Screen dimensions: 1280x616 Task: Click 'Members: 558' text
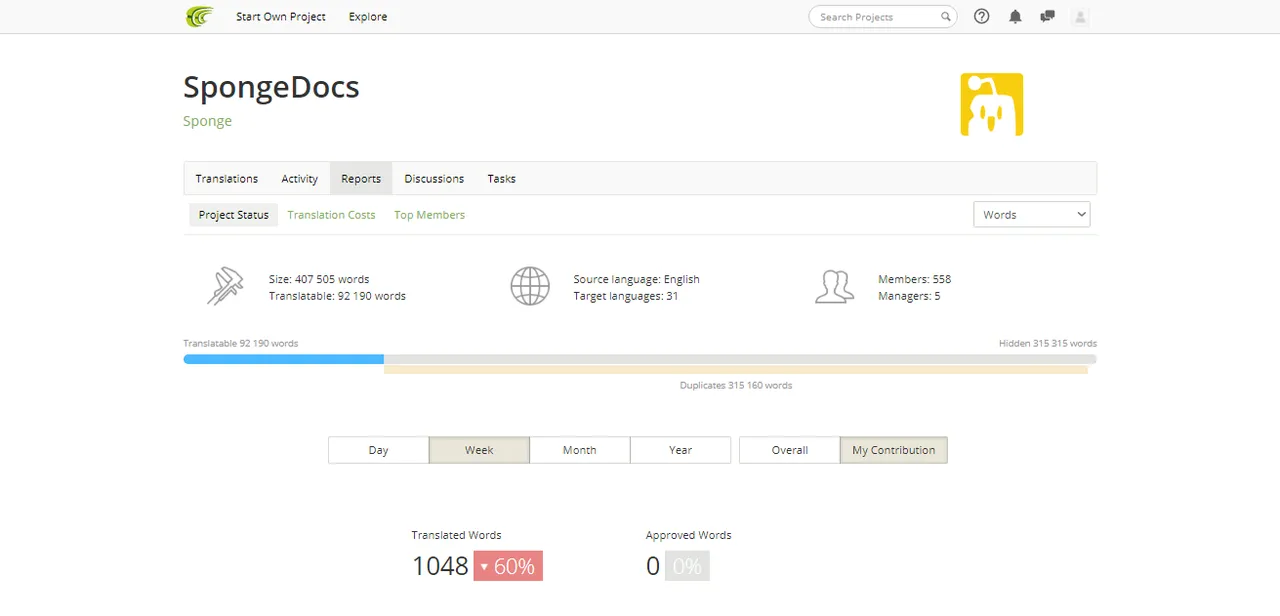click(x=914, y=279)
